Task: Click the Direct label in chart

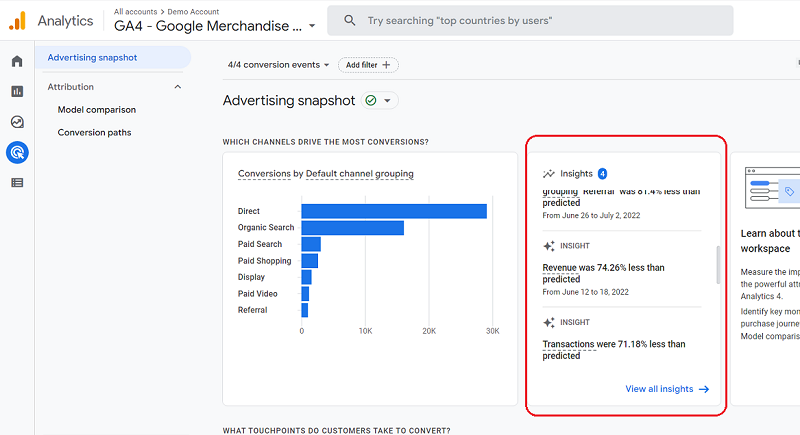Action: pyautogui.click(x=248, y=211)
